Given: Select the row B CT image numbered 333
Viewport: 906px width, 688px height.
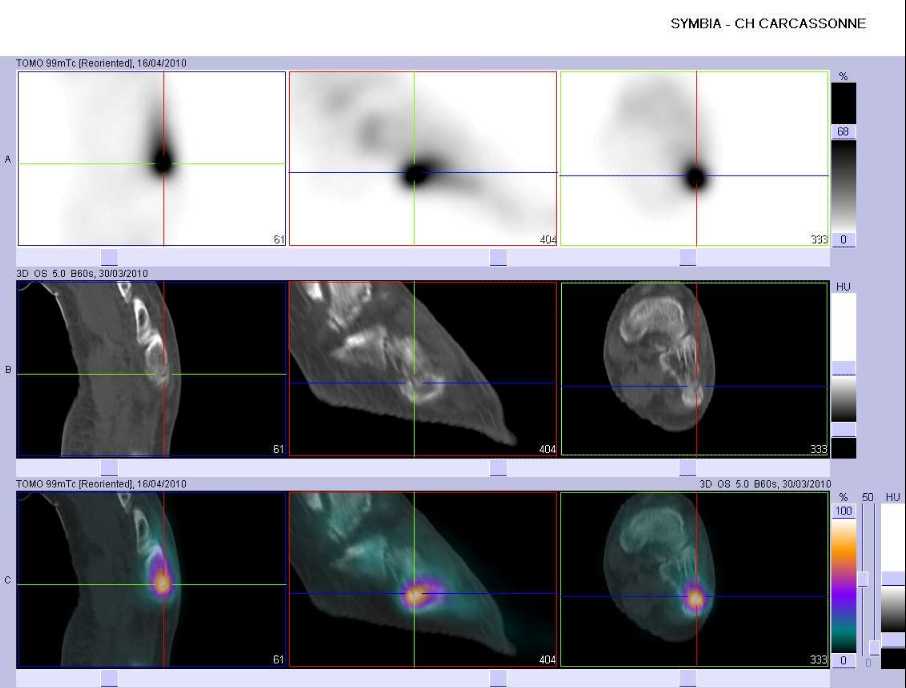Looking at the screenshot, I should (x=694, y=369).
